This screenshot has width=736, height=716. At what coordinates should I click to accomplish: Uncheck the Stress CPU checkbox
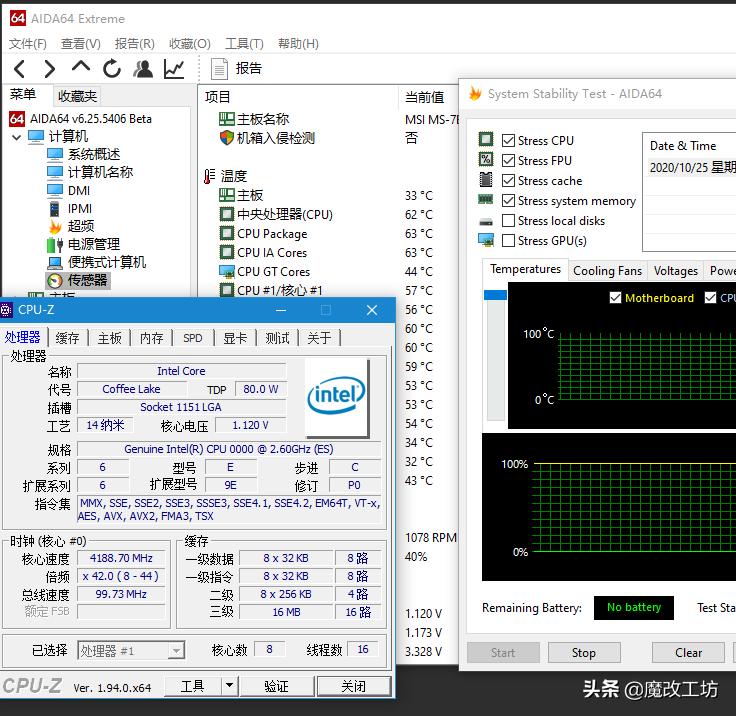(509, 141)
